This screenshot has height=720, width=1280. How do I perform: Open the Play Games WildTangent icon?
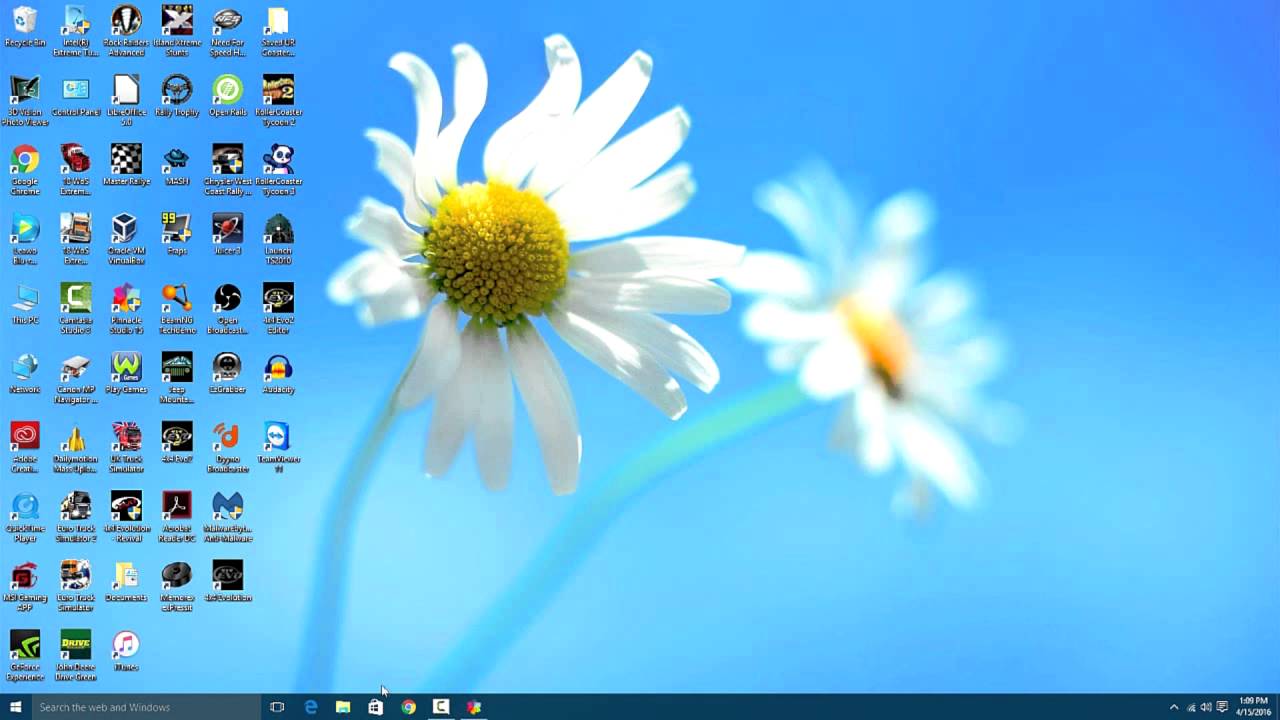point(126,373)
